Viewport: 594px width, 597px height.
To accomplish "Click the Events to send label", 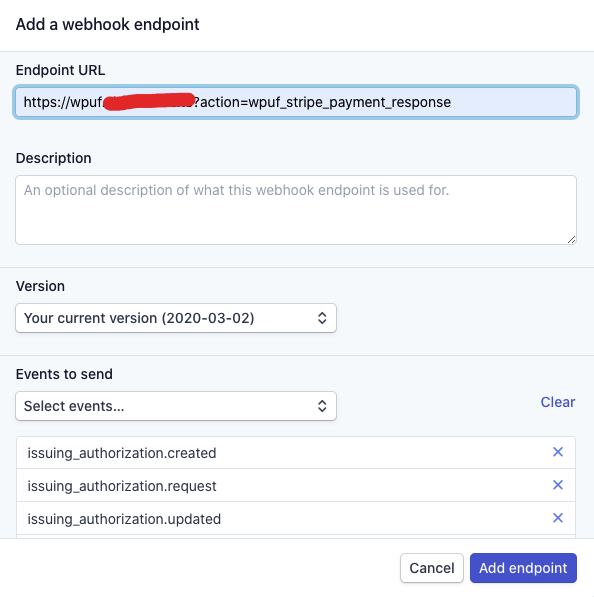I will pyautogui.click(x=64, y=374).
